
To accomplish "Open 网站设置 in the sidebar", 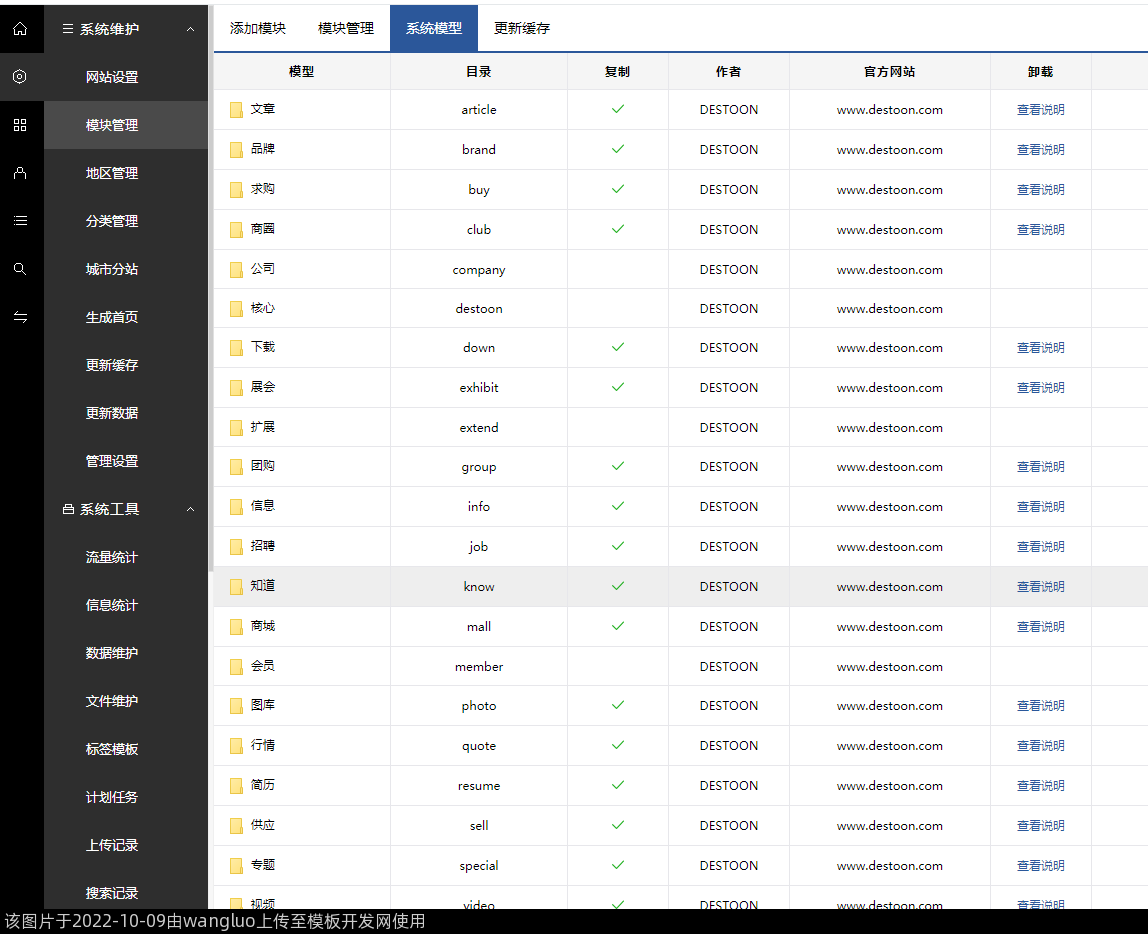I will point(112,77).
